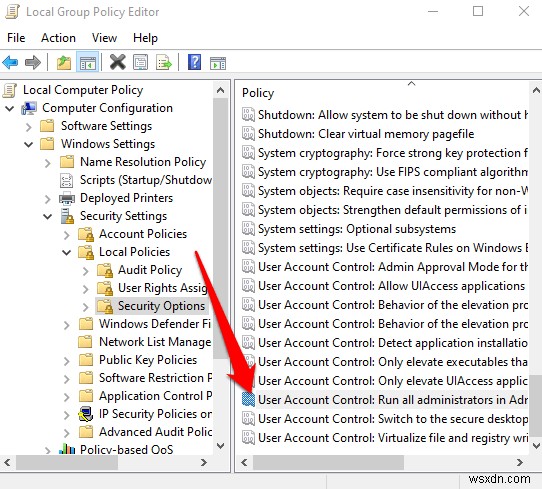This screenshot has width=542, height=489.
Task: Collapse the Windows Settings node
Action: 29,144
